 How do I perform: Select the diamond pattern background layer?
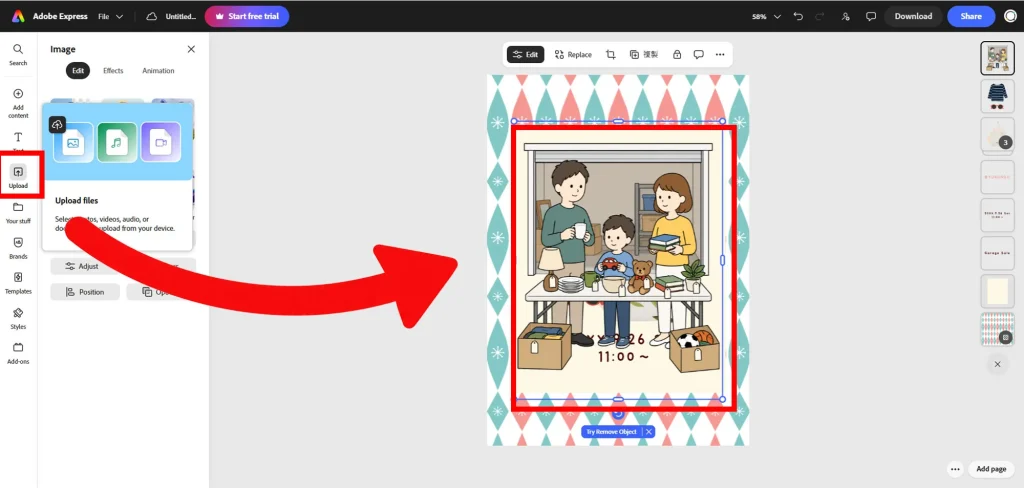[997, 329]
